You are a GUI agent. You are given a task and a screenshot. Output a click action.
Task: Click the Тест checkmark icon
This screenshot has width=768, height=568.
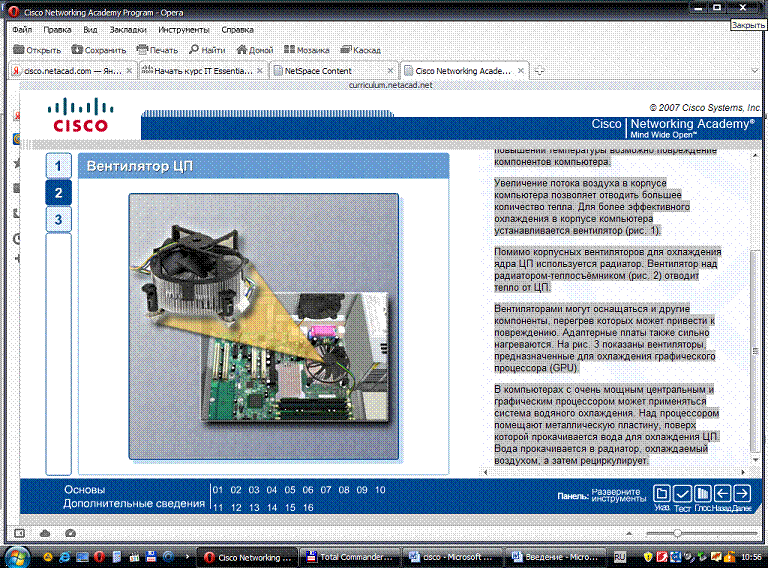(682, 494)
